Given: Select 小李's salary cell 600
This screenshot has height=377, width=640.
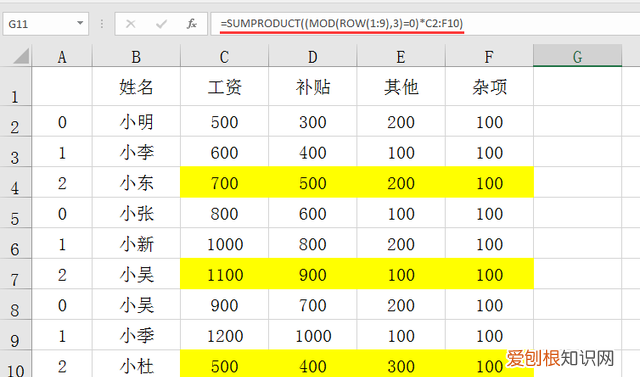Looking at the screenshot, I should (224, 152).
